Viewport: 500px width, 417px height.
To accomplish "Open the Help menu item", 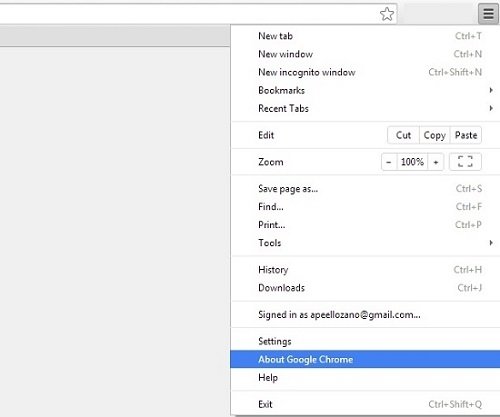I will [x=365, y=377].
